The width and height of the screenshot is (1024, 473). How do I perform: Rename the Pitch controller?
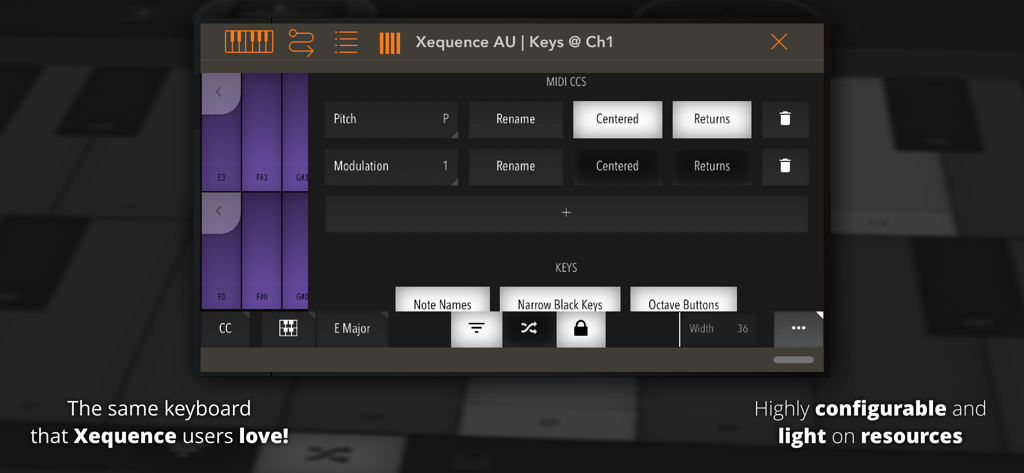click(x=515, y=119)
